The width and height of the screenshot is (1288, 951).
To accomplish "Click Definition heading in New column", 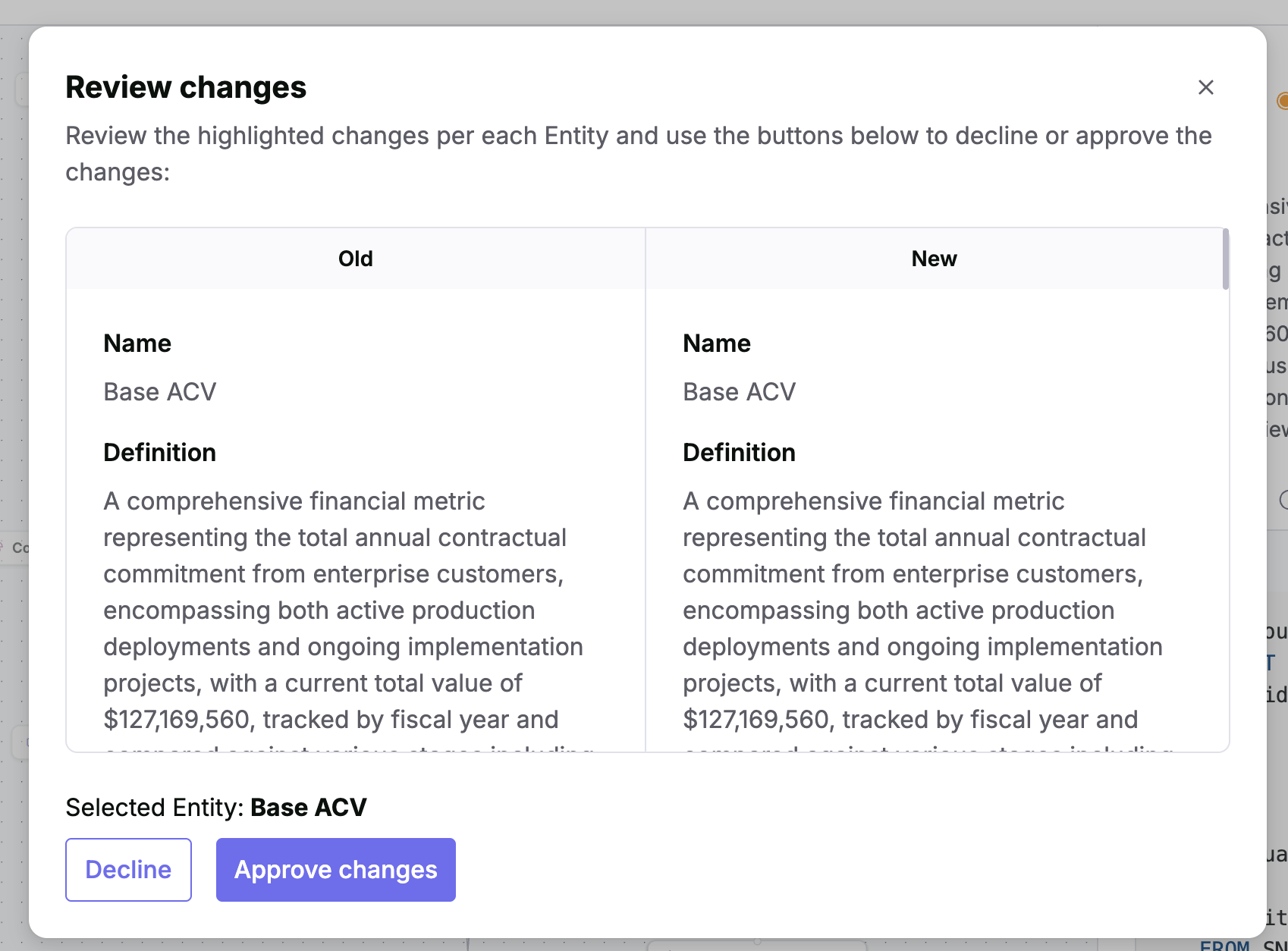I will coord(739,453).
